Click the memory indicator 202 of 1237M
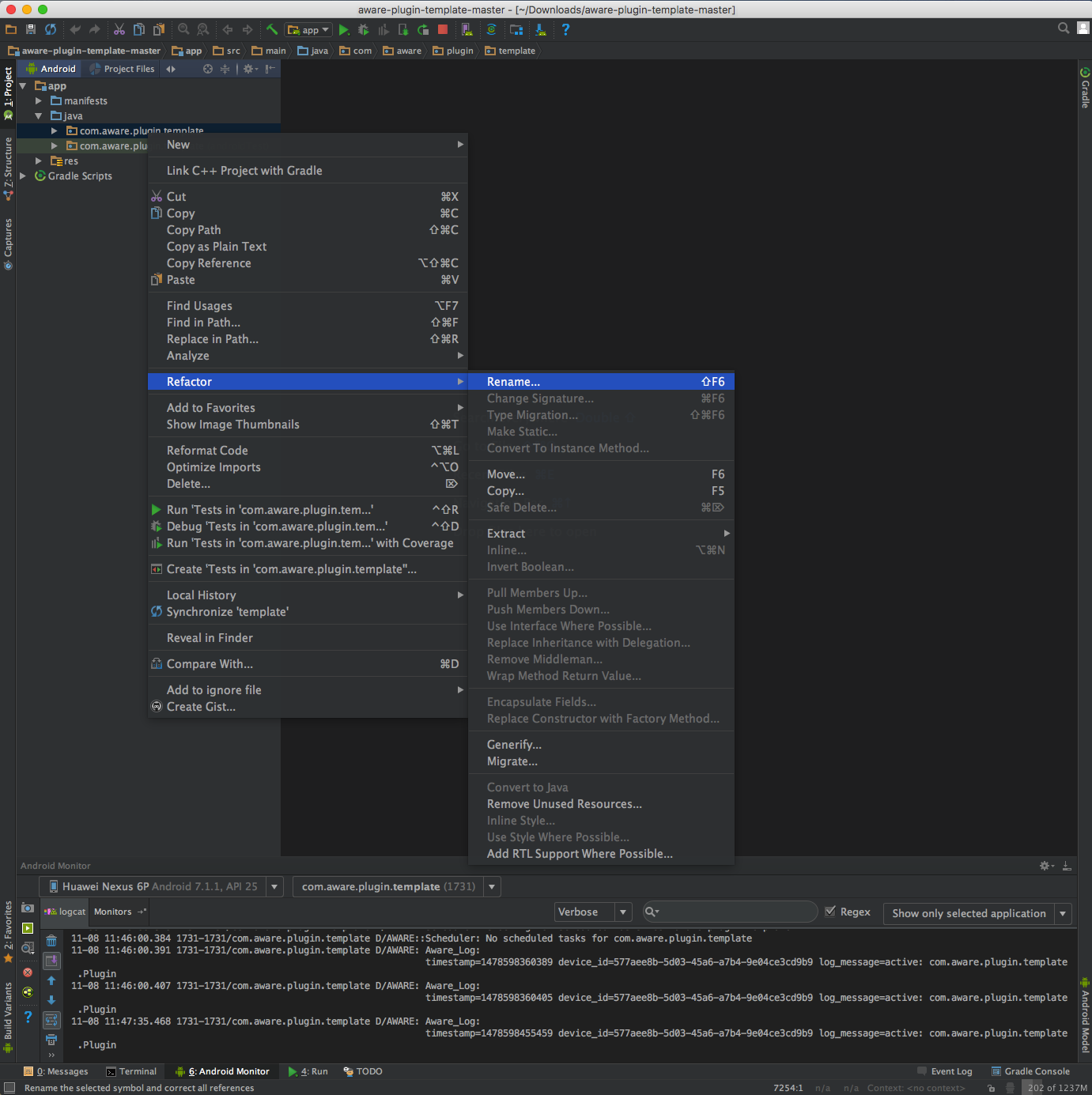This screenshot has height=1095, width=1092. (x=1057, y=1088)
